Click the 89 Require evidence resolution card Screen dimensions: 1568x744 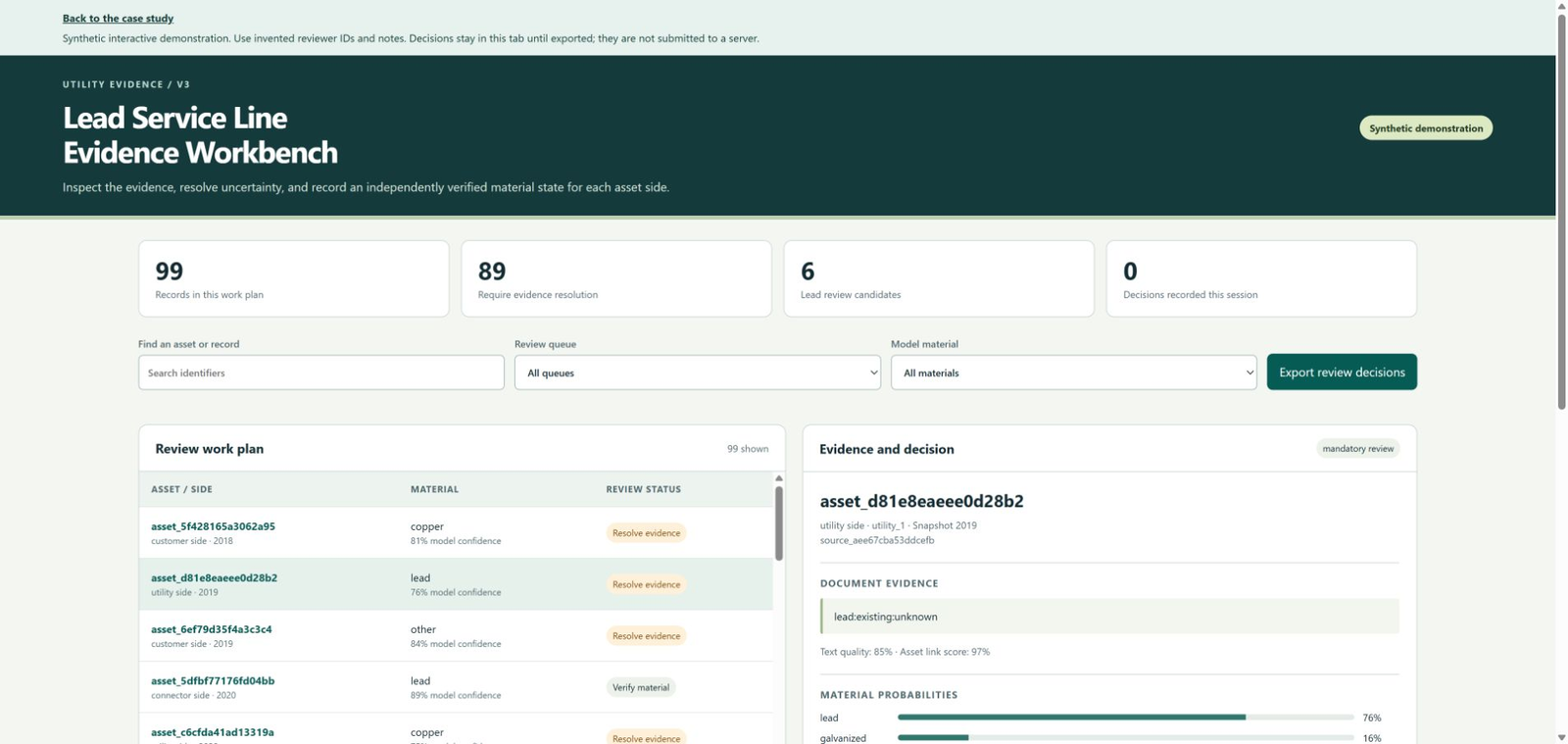(616, 278)
